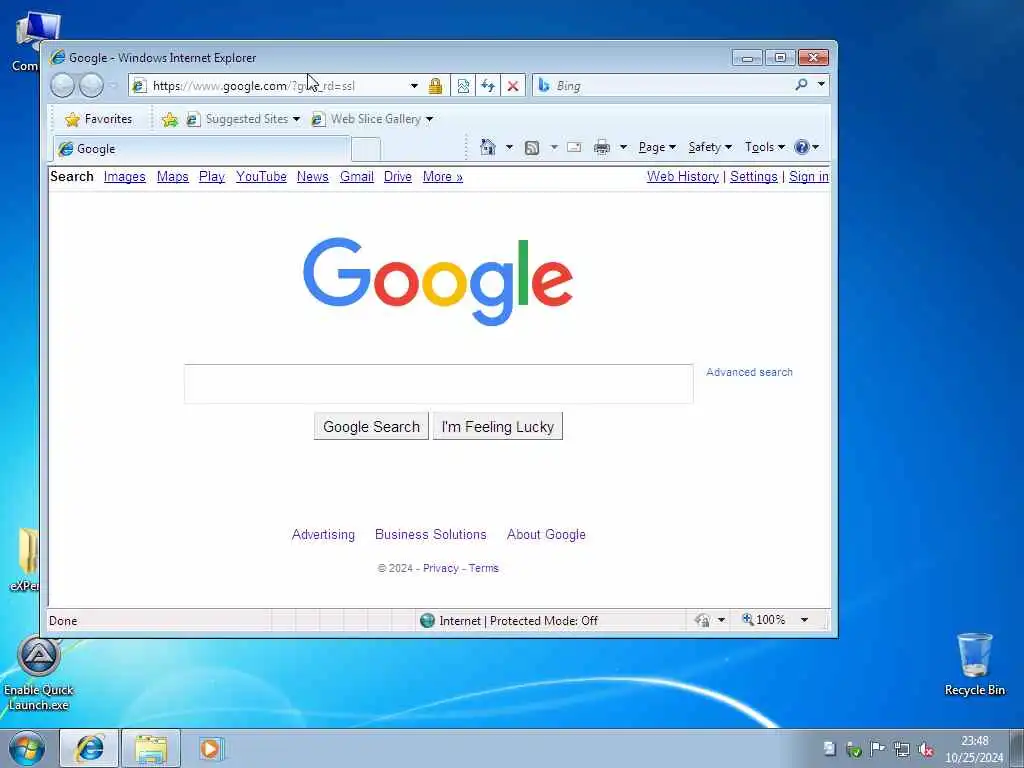Click the red Stop loading icon
Screen dimensions: 1024x768
click(x=513, y=86)
